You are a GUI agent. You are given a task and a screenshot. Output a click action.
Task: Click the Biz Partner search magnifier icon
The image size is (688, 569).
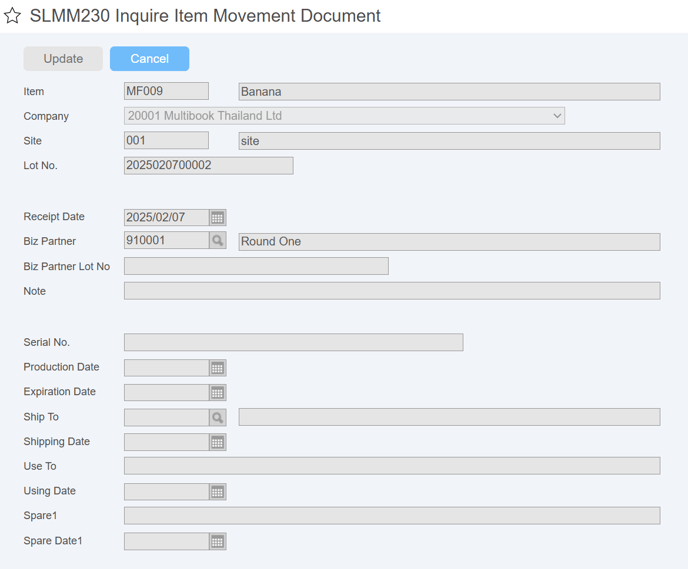pyautogui.click(x=218, y=240)
